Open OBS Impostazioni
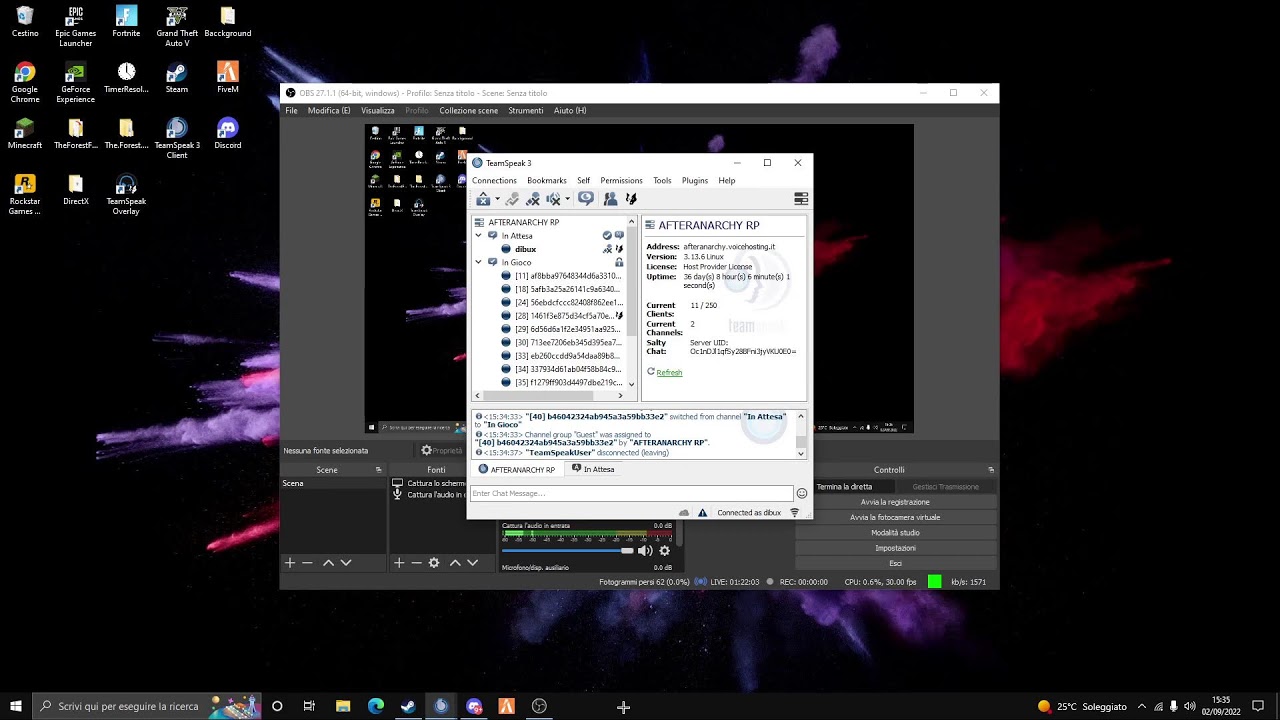Image resolution: width=1280 pixels, height=720 pixels. click(x=895, y=548)
